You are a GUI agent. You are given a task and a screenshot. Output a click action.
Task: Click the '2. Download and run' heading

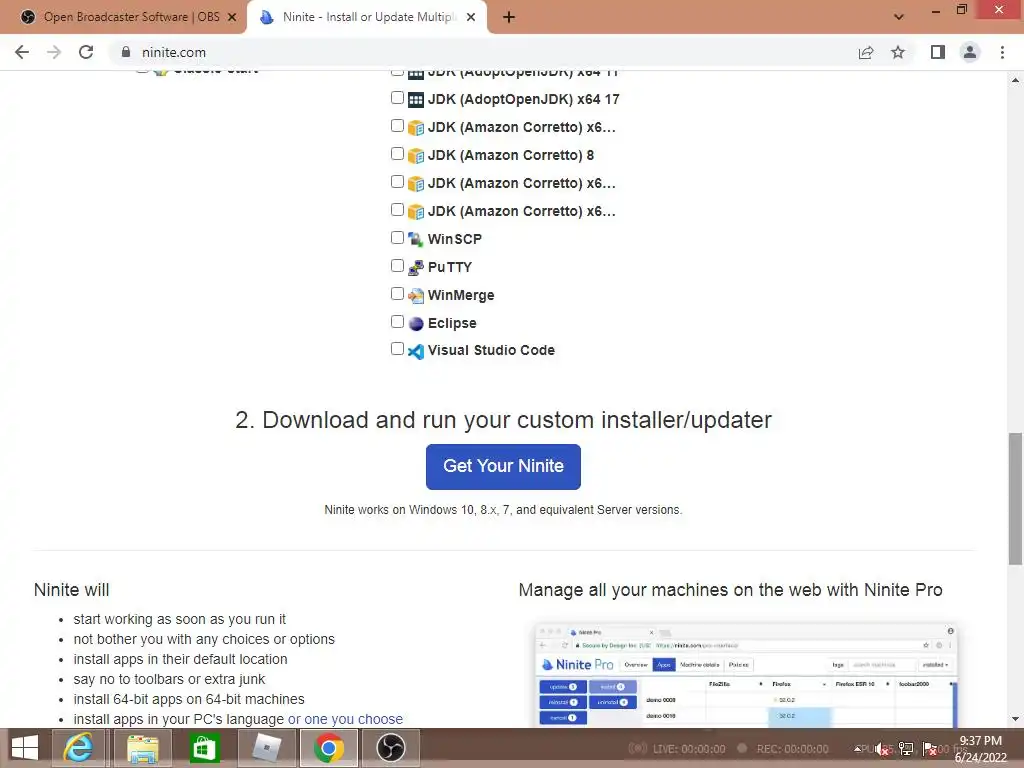(504, 420)
